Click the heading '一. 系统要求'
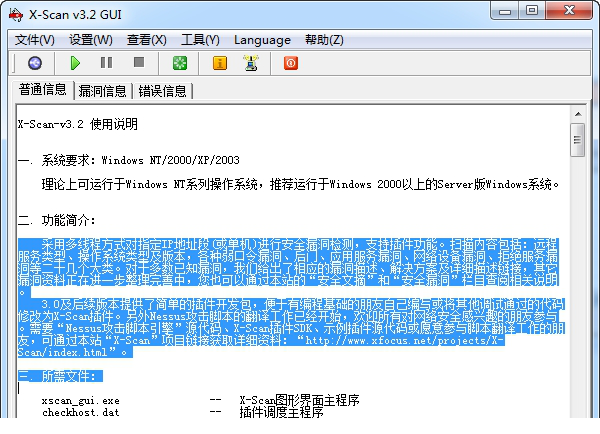The width and height of the screenshot is (600, 434). pyautogui.click(x=54, y=160)
